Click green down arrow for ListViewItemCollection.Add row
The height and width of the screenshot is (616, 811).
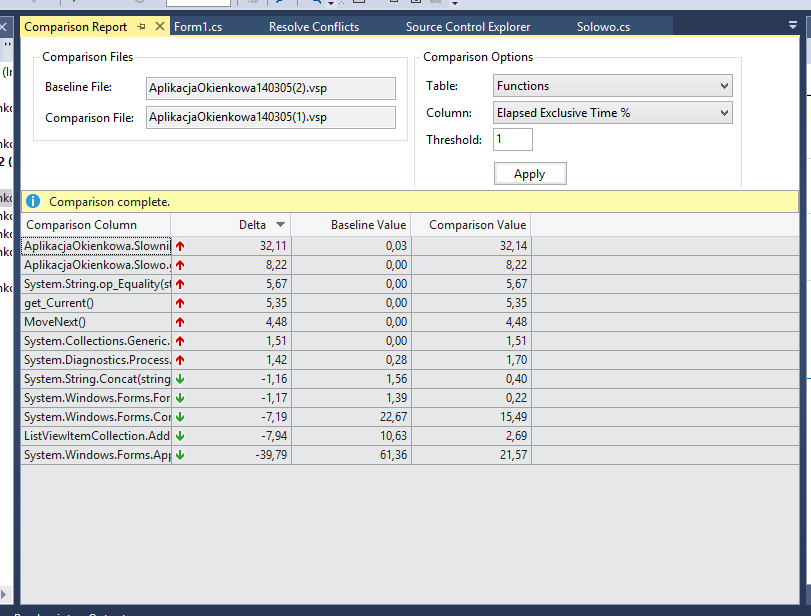pos(180,436)
